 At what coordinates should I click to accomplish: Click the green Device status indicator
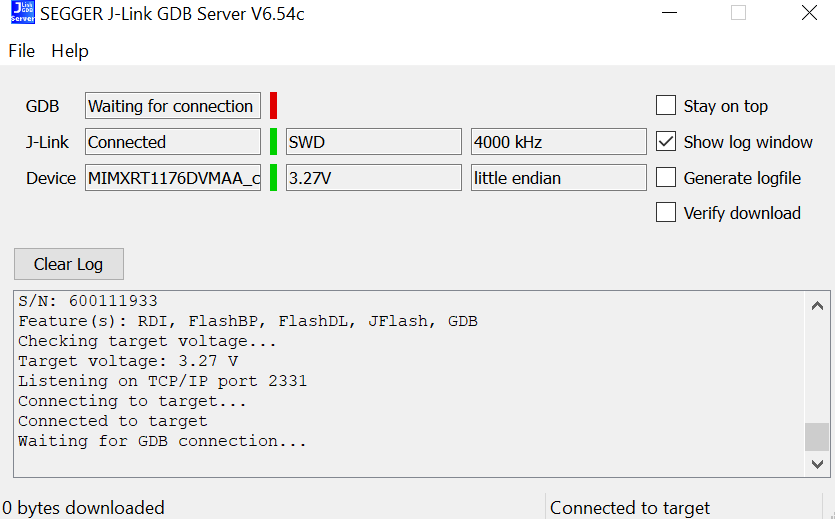click(273, 178)
